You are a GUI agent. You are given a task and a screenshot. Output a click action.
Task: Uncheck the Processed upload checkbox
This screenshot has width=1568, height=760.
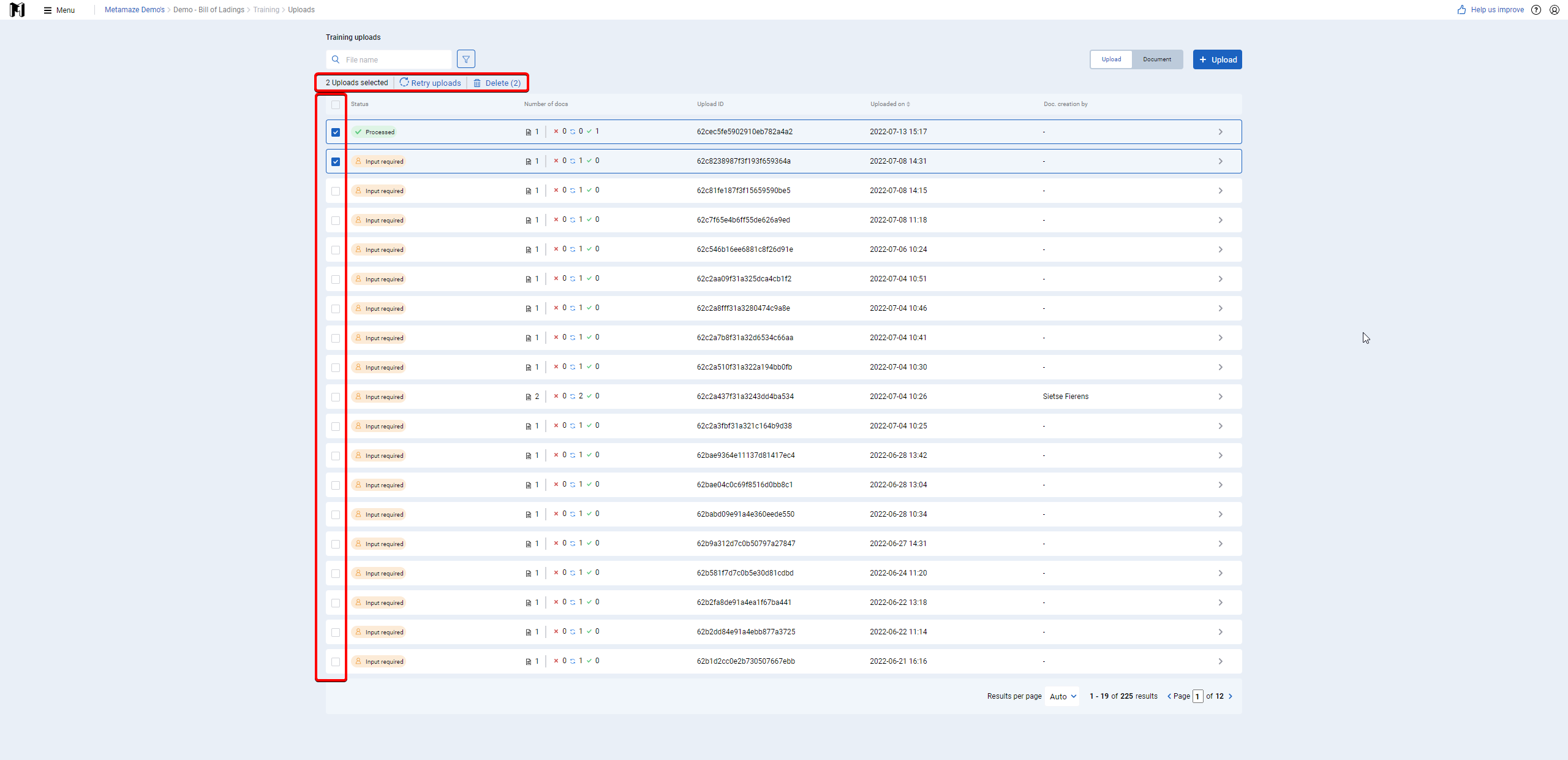(336, 132)
